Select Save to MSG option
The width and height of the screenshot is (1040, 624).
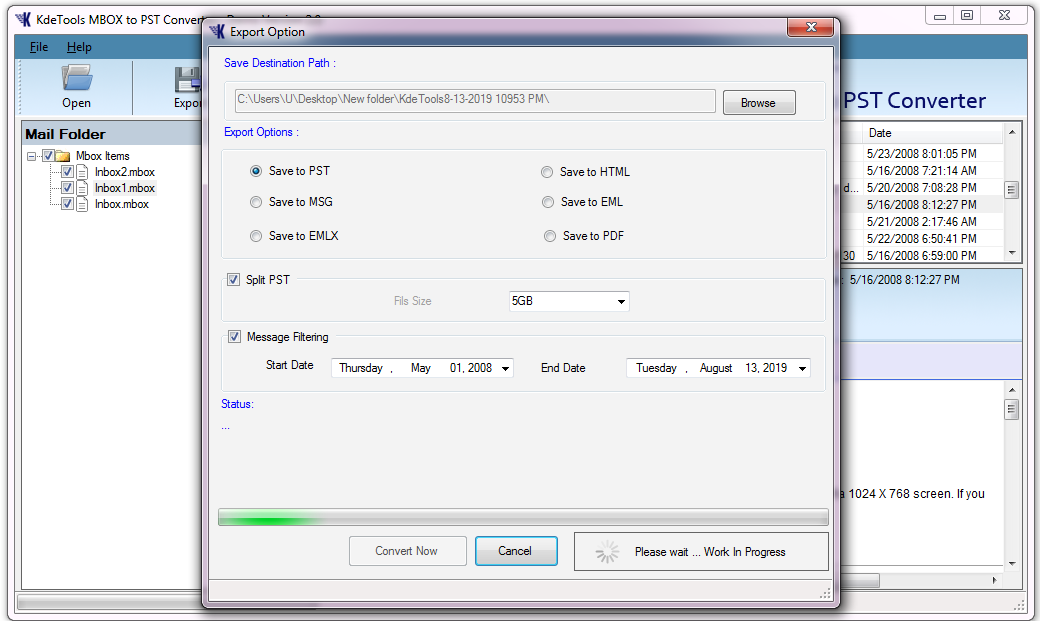point(255,202)
